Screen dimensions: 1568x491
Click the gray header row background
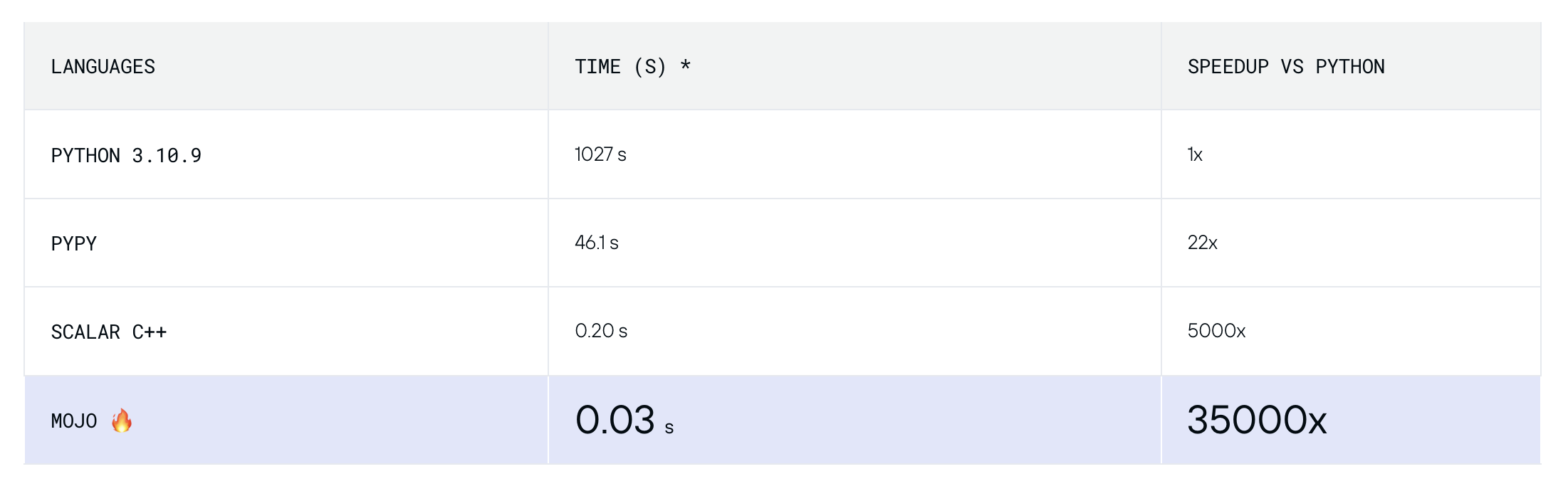(783, 66)
